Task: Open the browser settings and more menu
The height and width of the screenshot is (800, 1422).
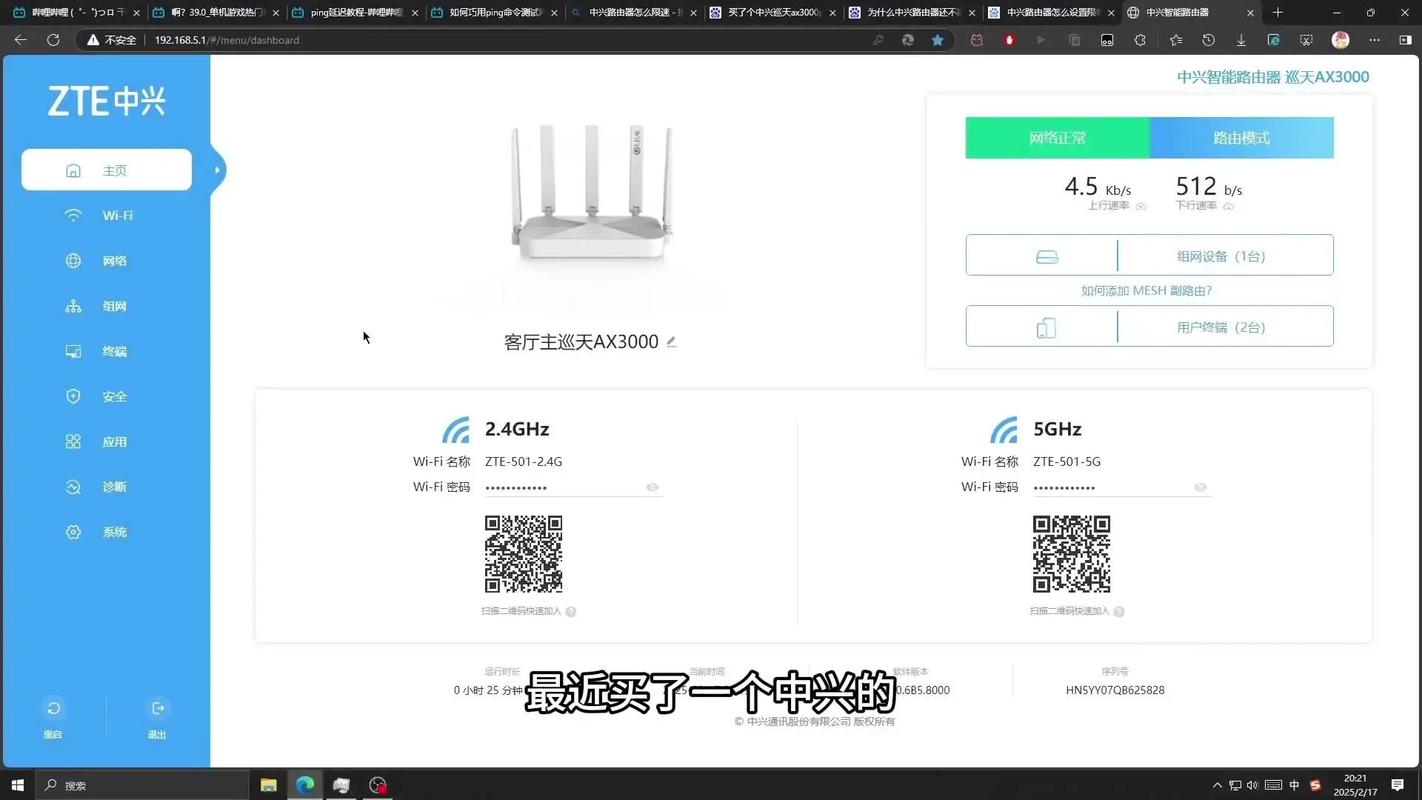Action: tap(1375, 40)
